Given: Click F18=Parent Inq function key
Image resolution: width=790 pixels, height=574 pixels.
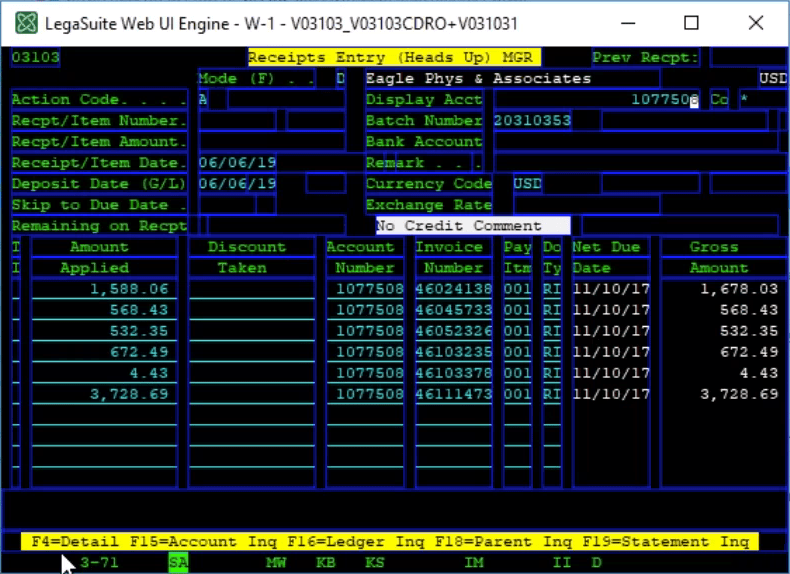Looking at the screenshot, I should coord(503,542).
